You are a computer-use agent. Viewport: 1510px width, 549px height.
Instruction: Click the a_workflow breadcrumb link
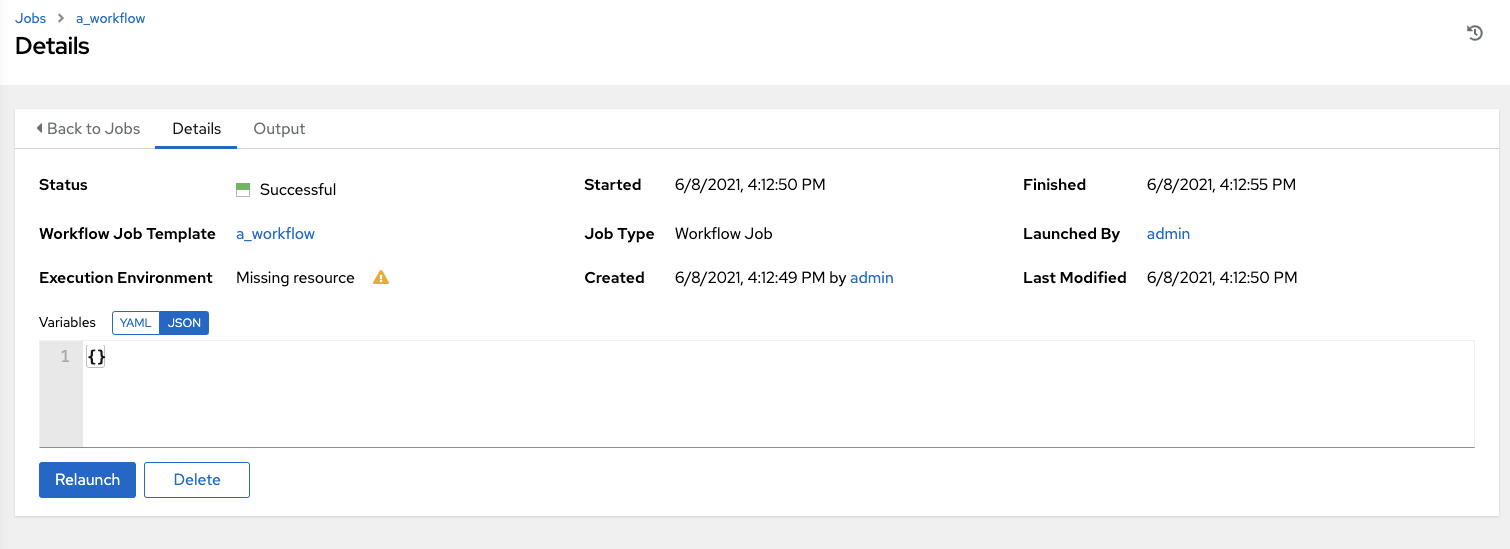[110, 18]
